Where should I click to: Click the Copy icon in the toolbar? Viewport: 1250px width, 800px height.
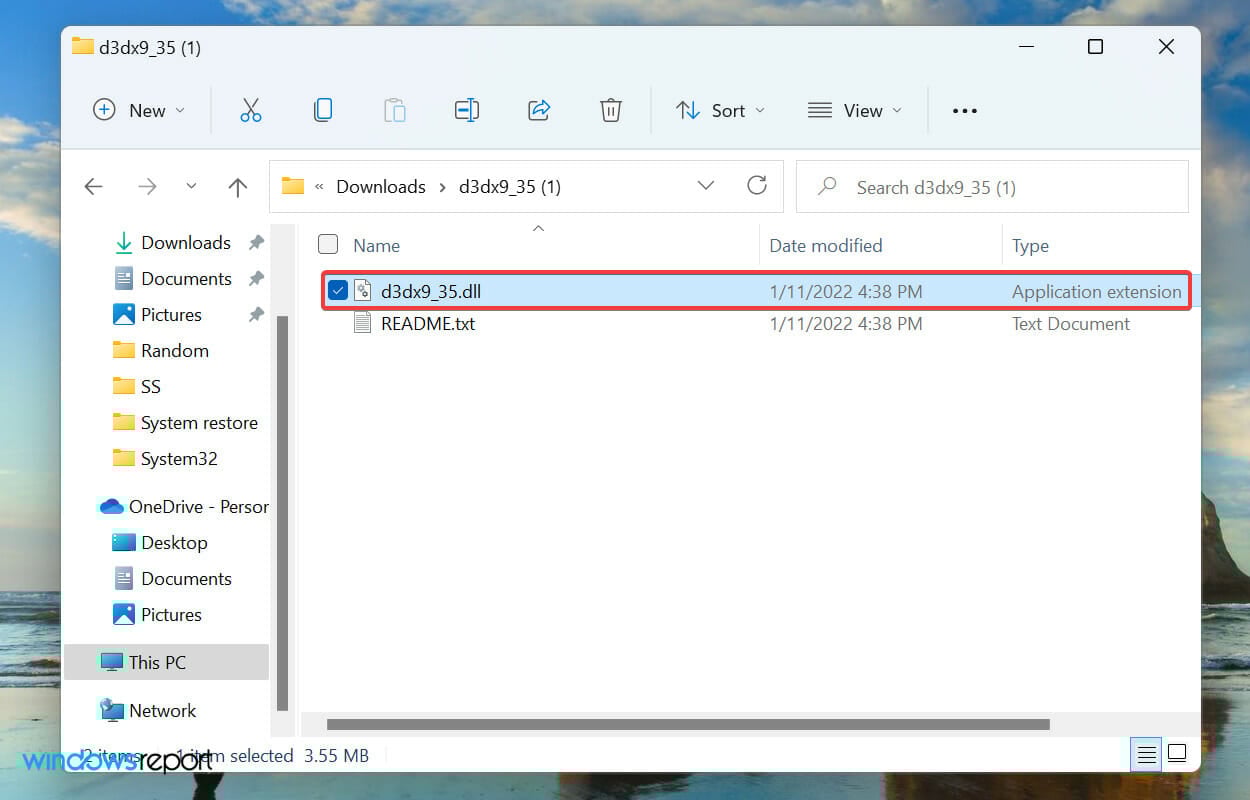323,110
